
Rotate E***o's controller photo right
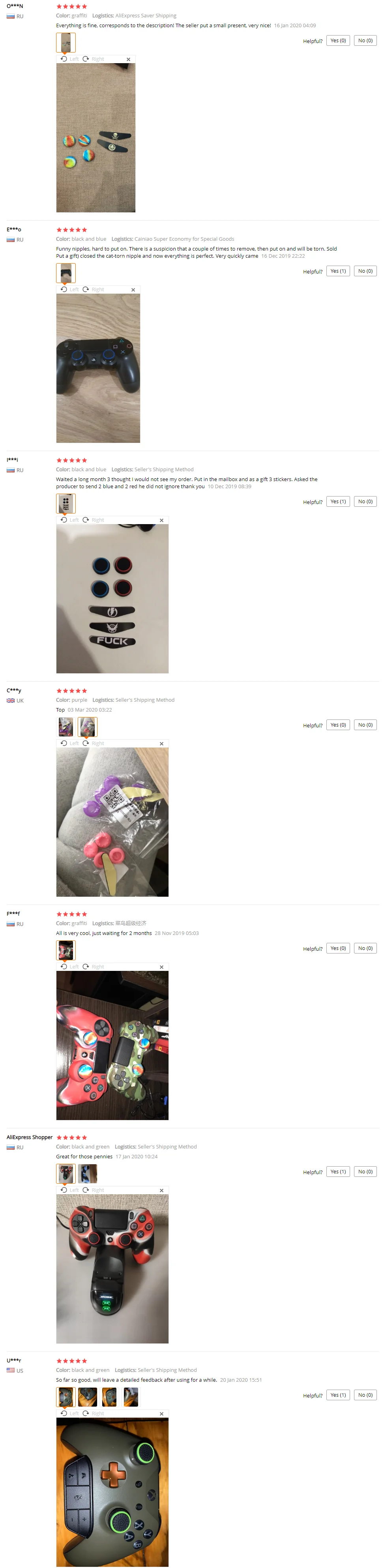pyautogui.click(x=93, y=289)
